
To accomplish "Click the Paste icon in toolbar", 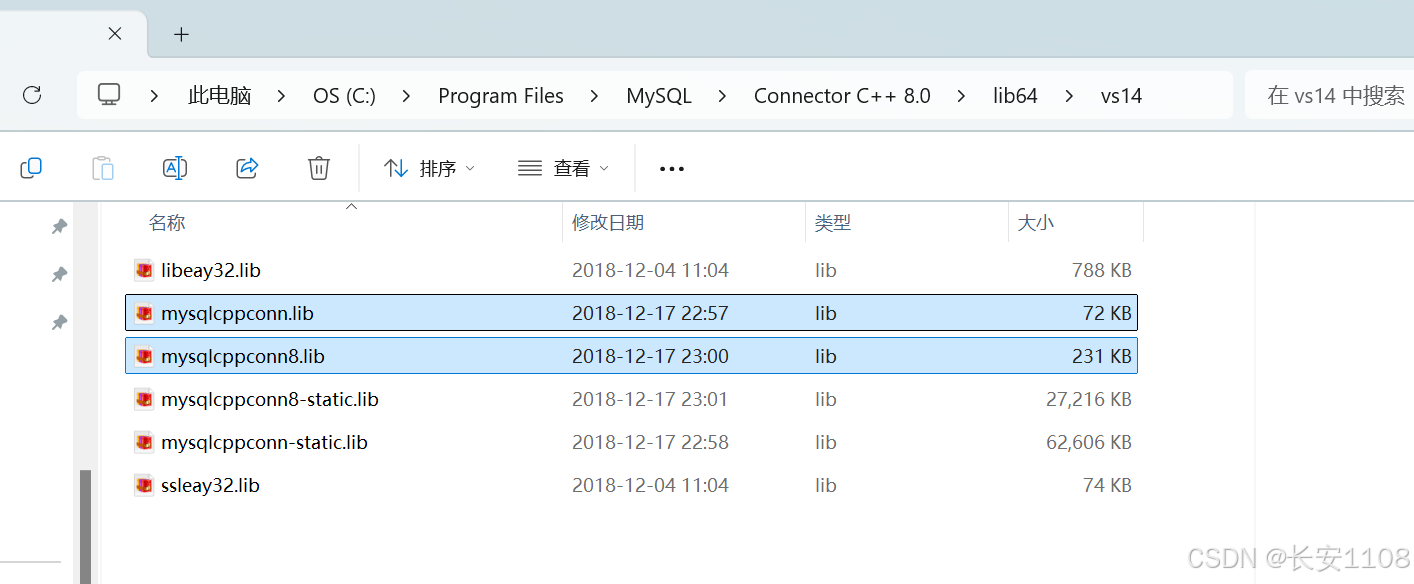I will (103, 168).
